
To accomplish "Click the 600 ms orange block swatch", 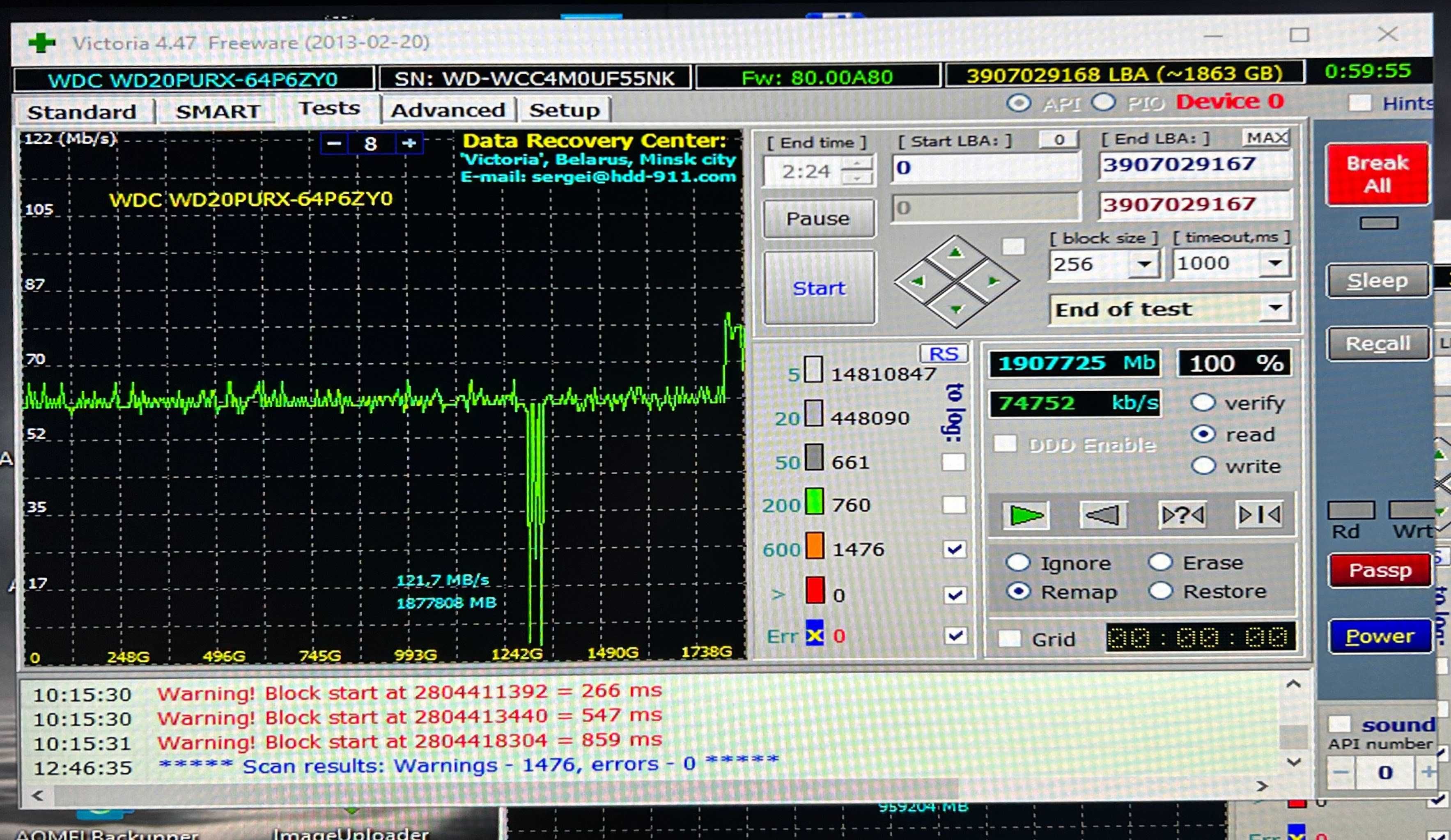I will pos(815,546).
